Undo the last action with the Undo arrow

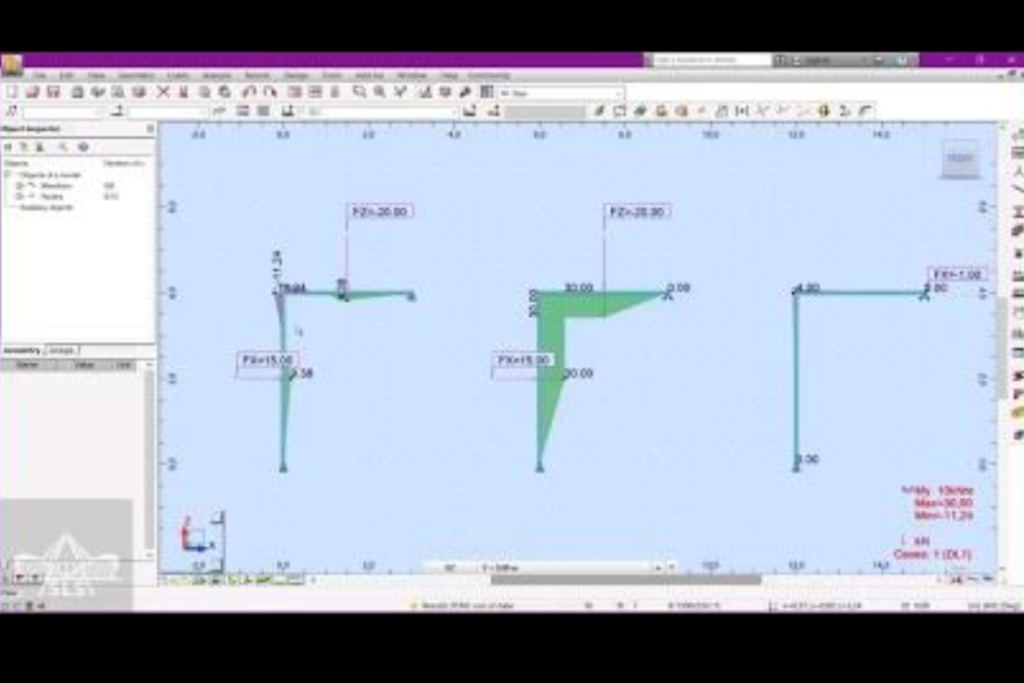click(x=249, y=92)
